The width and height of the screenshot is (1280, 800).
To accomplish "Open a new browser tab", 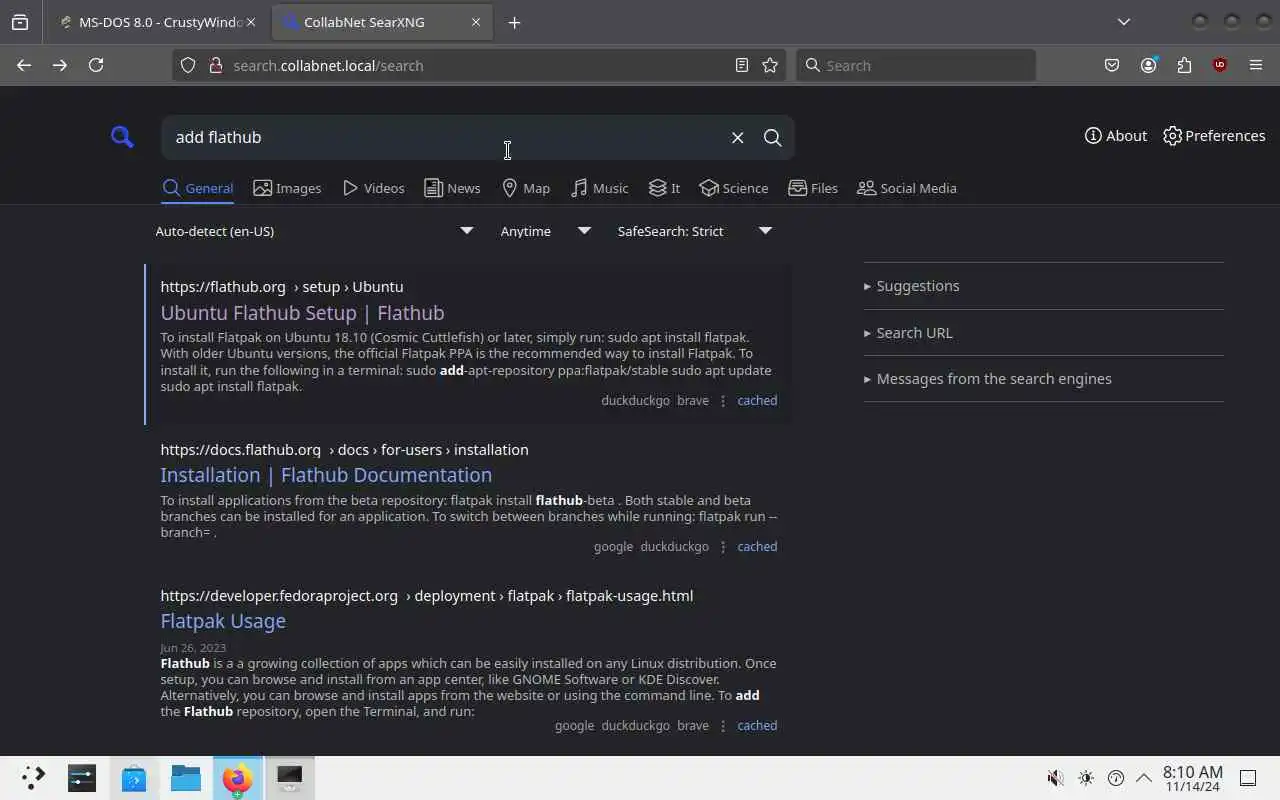I will tap(514, 22).
